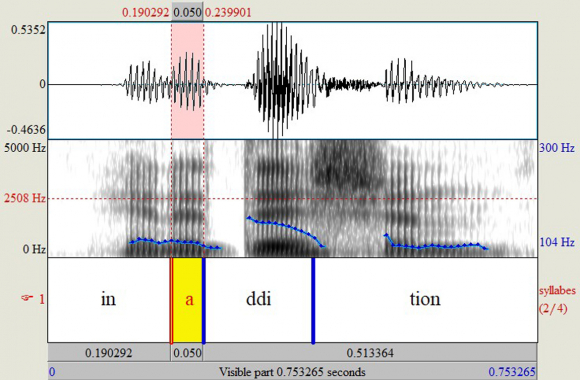
Task: Select the 'tion' syllable interval
Action: click(x=425, y=300)
